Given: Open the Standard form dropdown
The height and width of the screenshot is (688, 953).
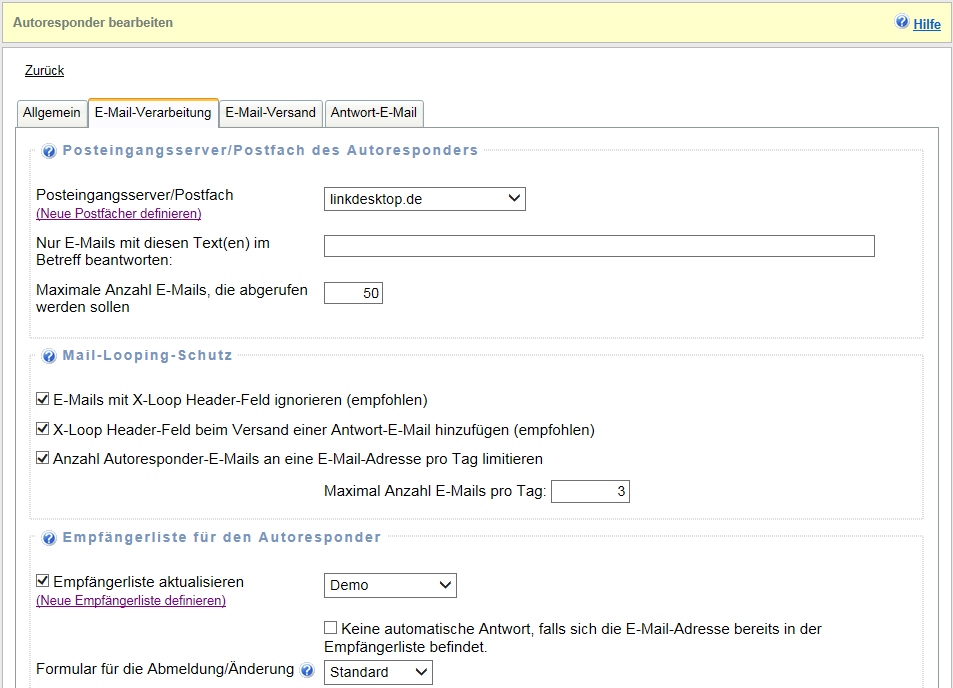Looking at the screenshot, I should coord(378,672).
